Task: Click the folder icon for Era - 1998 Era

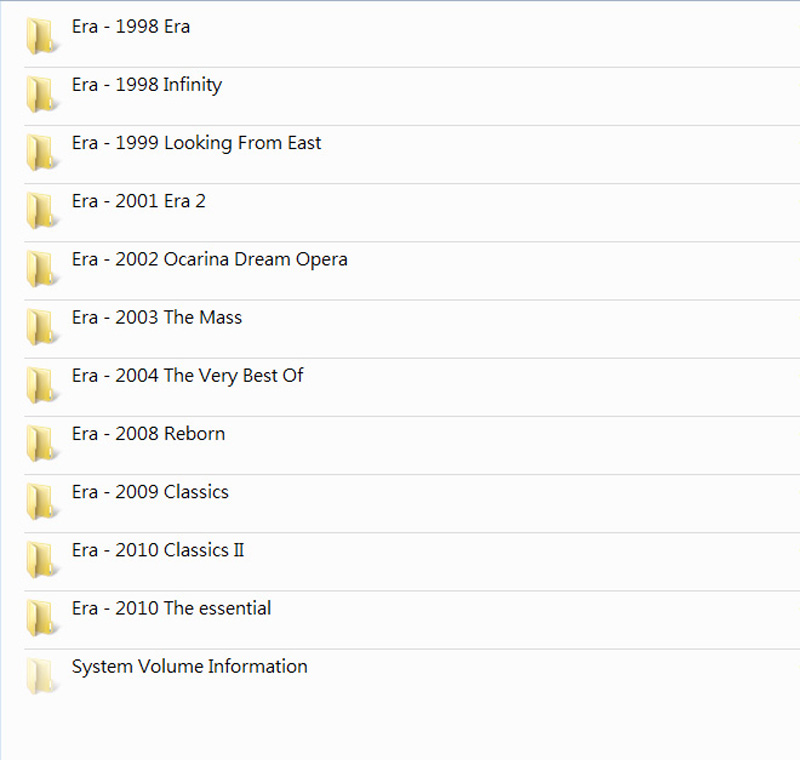Action: [41, 37]
